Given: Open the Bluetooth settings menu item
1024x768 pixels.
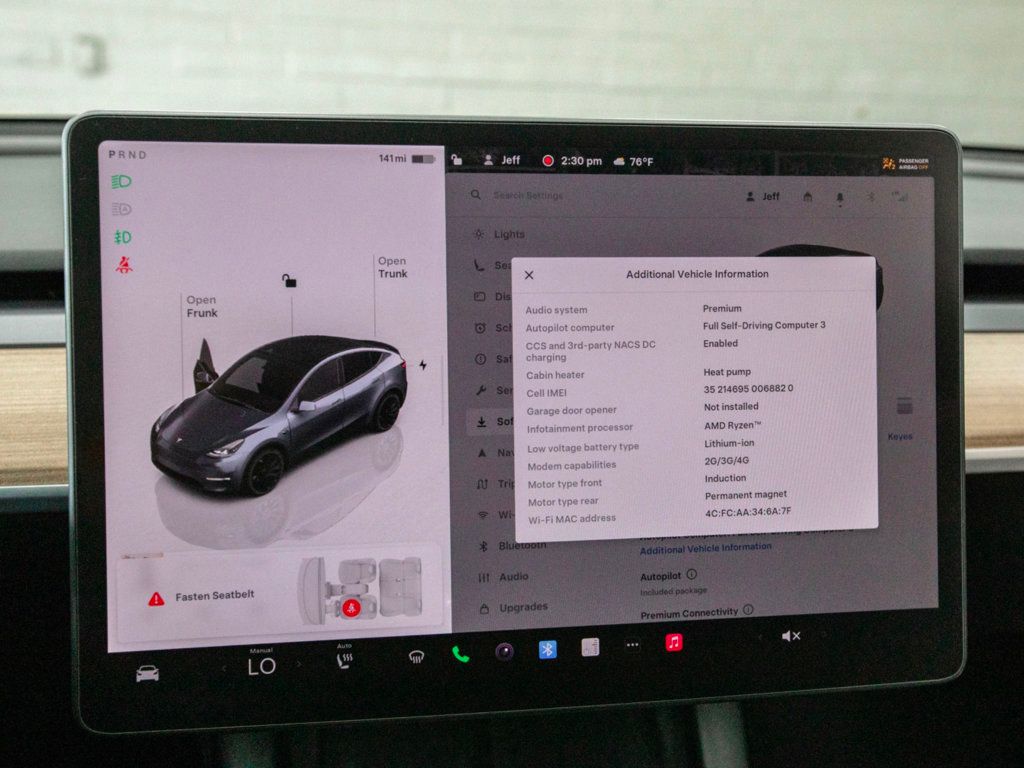Looking at the screenshot, I should click(x=513, y=546).
